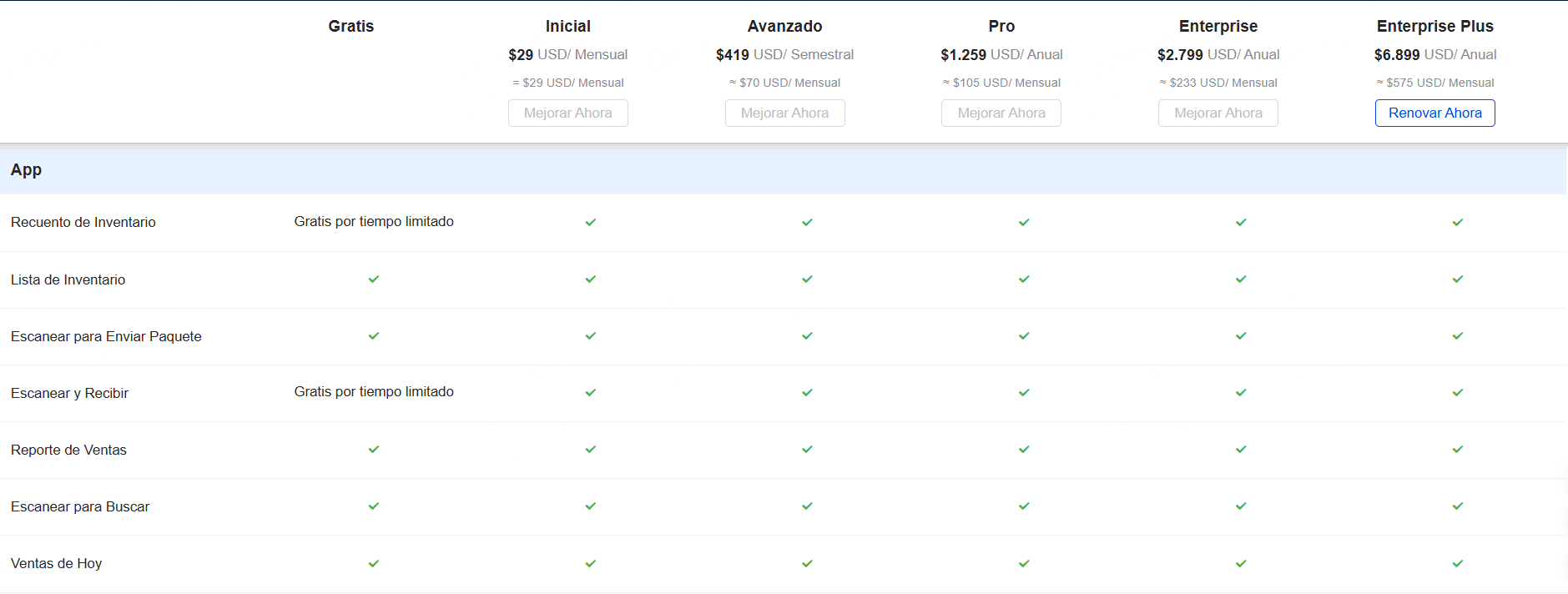Click Gratis checkmark for Lista de Inventario
The height and width of the screenshot is (594, 1568).
(374, 279)
